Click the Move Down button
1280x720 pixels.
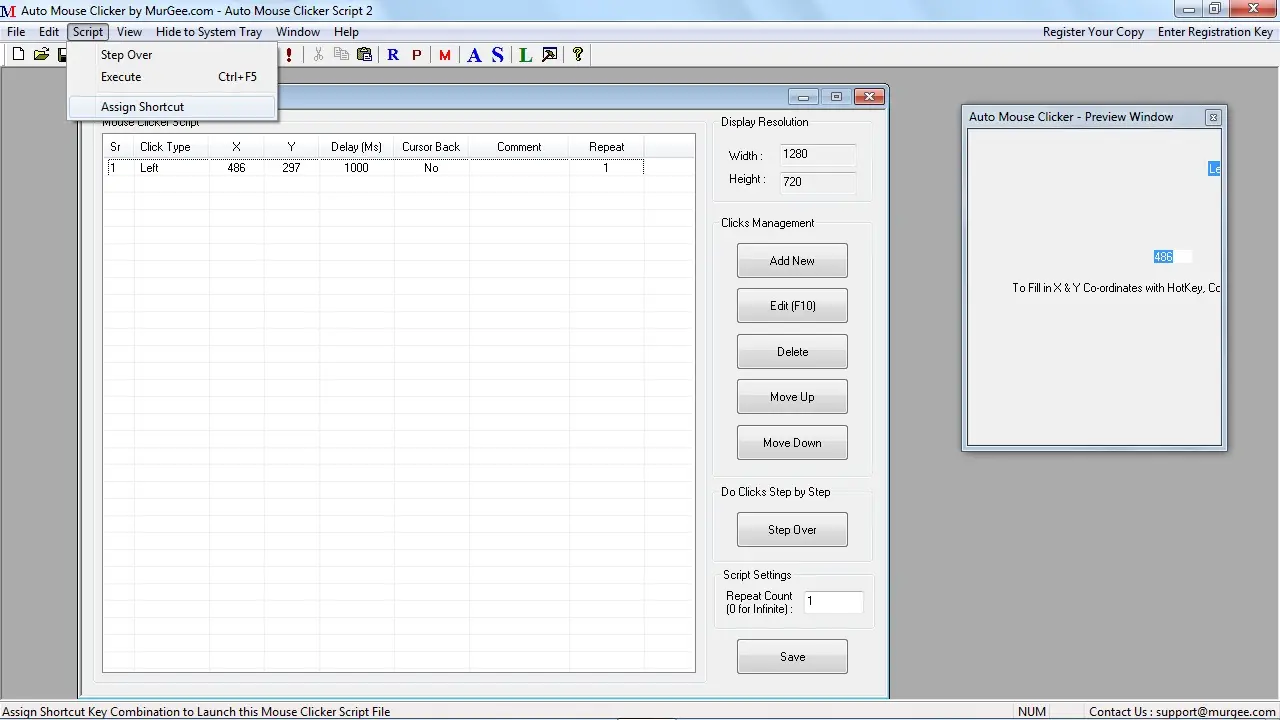tap(792, 443)
